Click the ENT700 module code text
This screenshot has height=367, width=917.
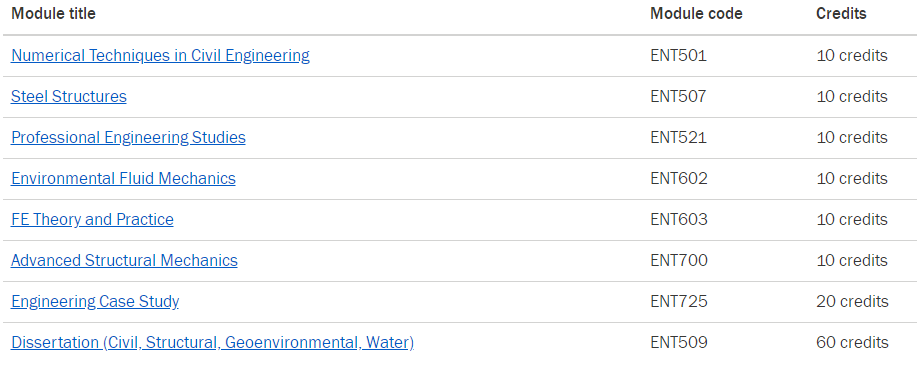(679, 260)
